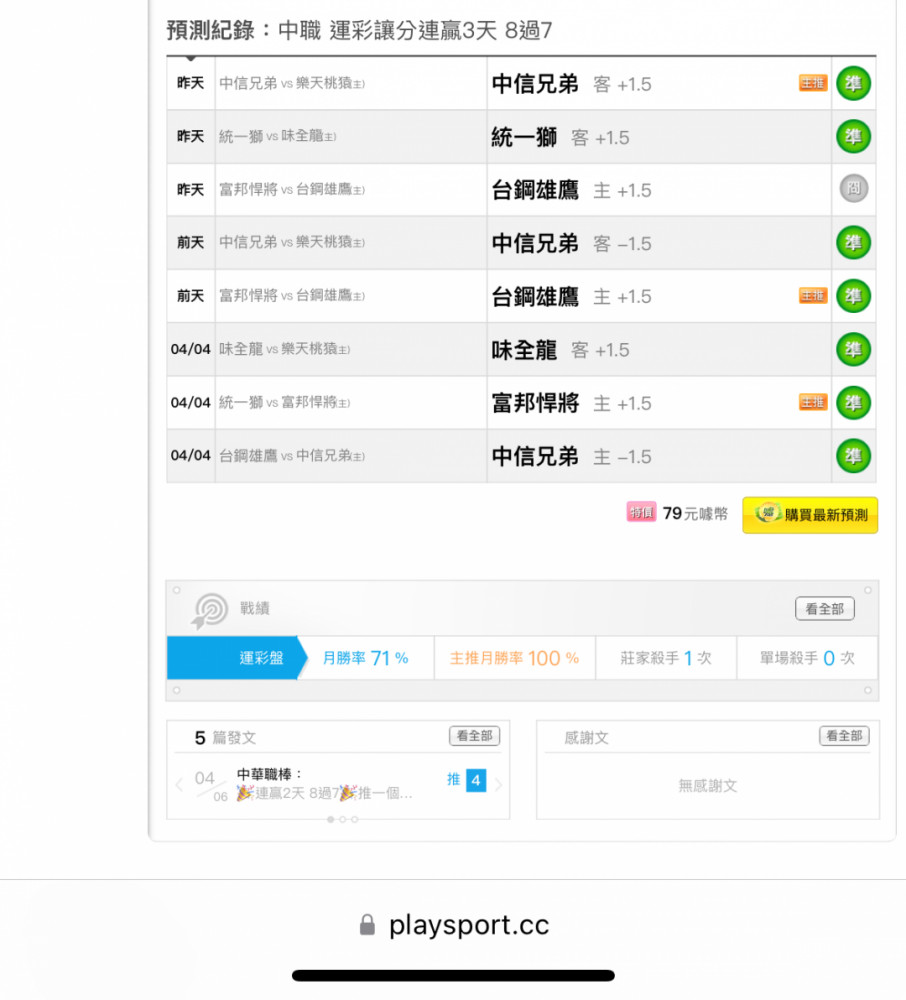Open the 中華職棒 post titled 連贏2天 8過7
906x1000 pixels.
tap(325, 784)
